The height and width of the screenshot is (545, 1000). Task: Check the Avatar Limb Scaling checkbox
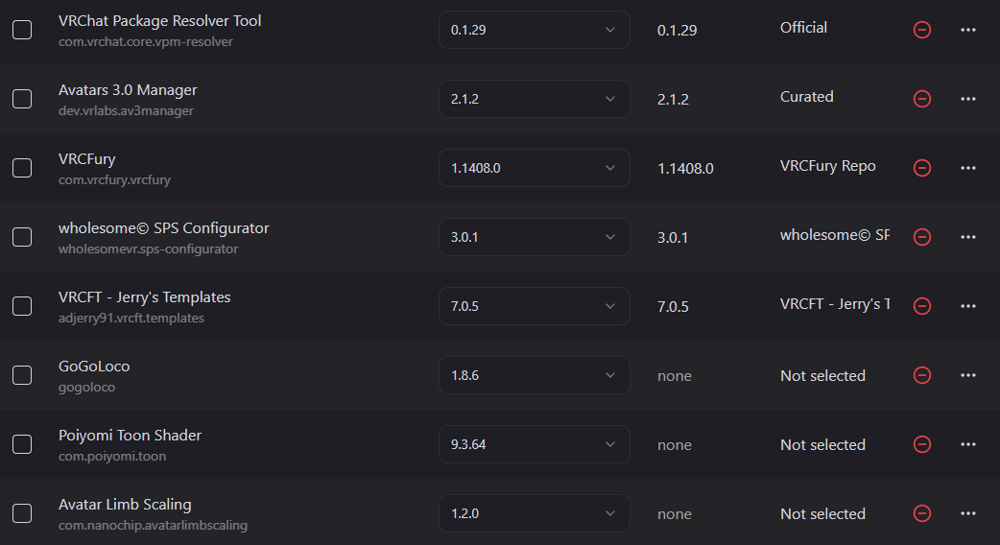click(x=22, y=513)
